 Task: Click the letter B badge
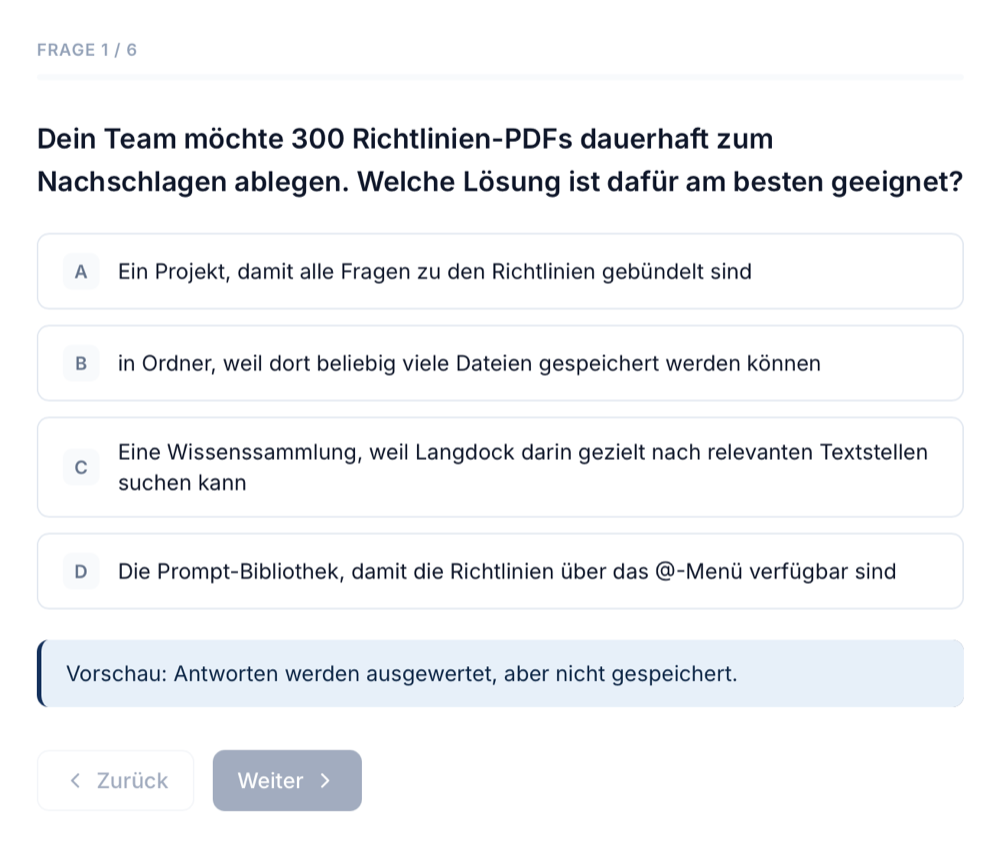[81, 364]
